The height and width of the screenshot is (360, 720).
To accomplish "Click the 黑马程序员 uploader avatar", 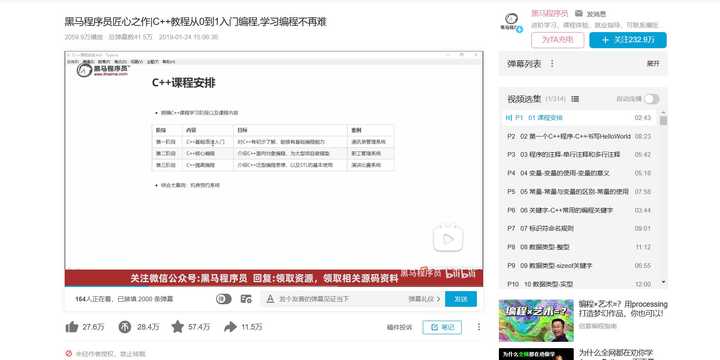I will [512, 22].
